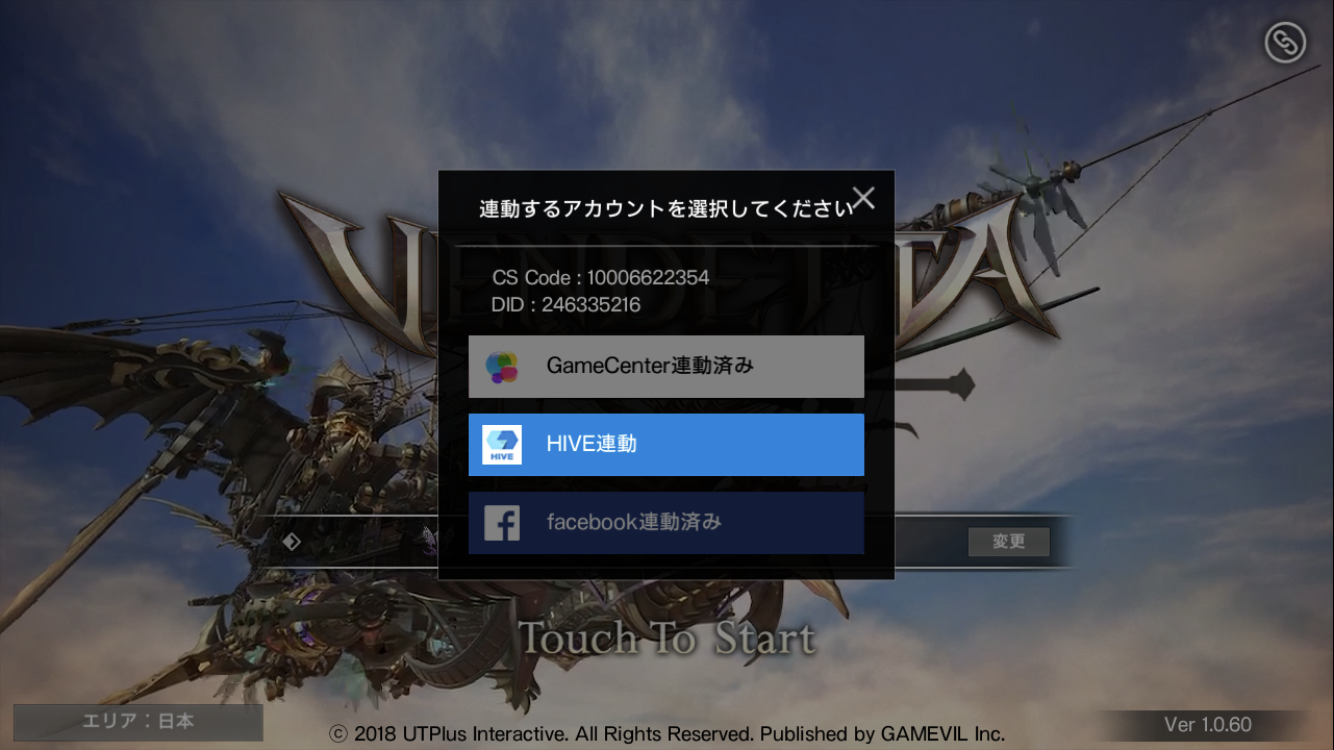Select the GameCenter連動済み button
Screen dimensions: 1334x750
tap(666, 366)
